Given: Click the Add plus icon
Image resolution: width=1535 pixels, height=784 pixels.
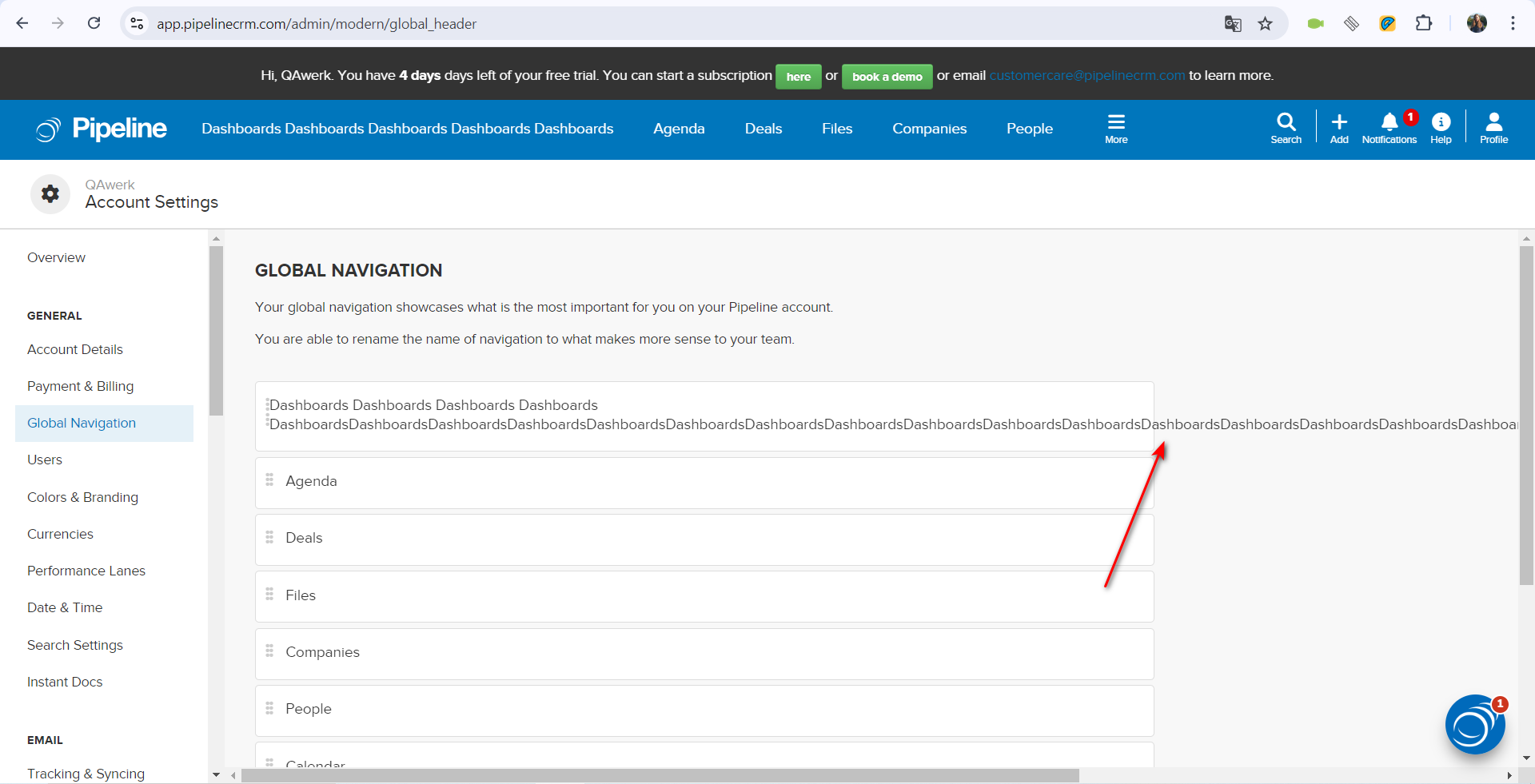Looking at the screenshot, I should click(x=1339, y=128).
